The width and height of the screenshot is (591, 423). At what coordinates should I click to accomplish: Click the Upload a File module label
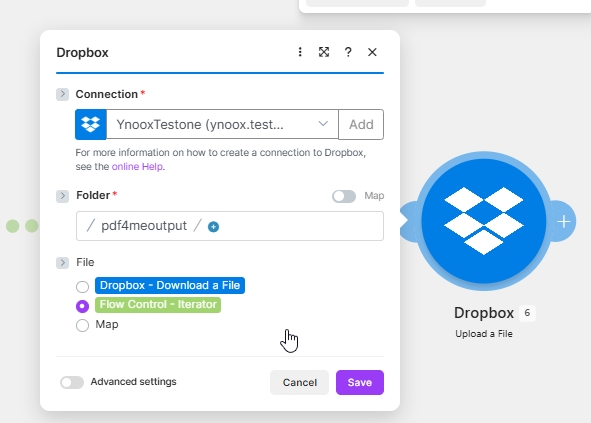coord(484,334)
